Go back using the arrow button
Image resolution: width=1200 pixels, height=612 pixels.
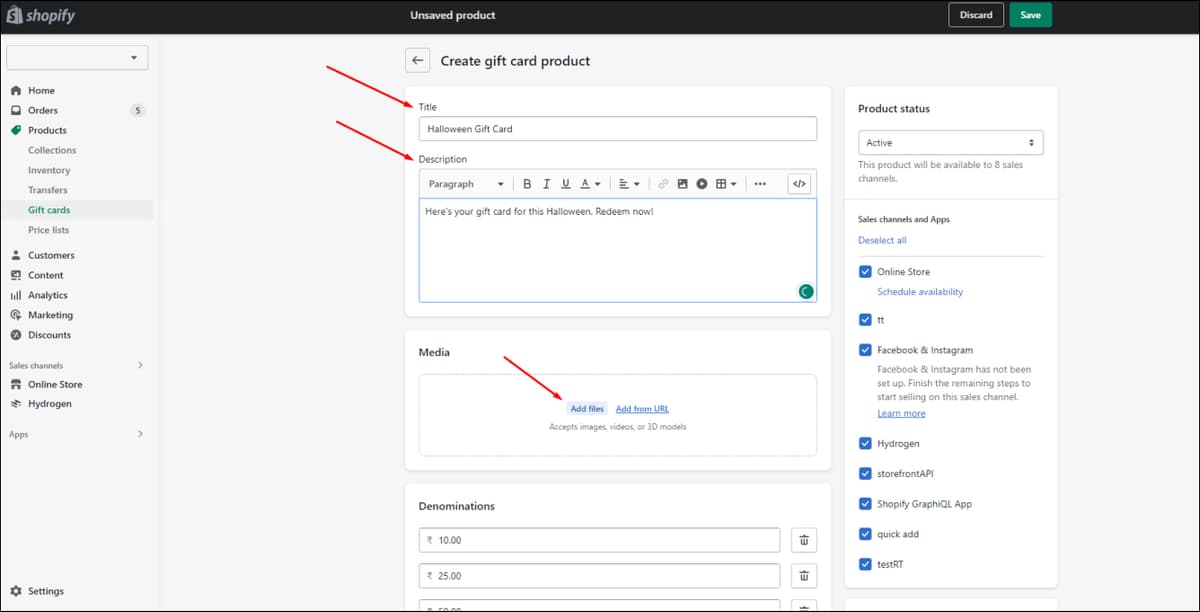(418, 60)
